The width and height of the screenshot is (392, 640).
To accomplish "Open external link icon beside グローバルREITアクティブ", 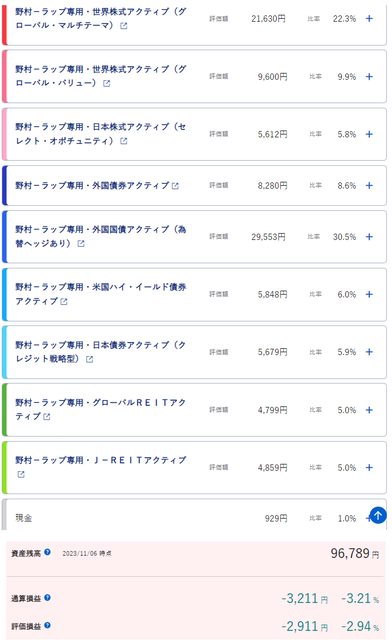I will pyautogui.click(x=47, y=416).
